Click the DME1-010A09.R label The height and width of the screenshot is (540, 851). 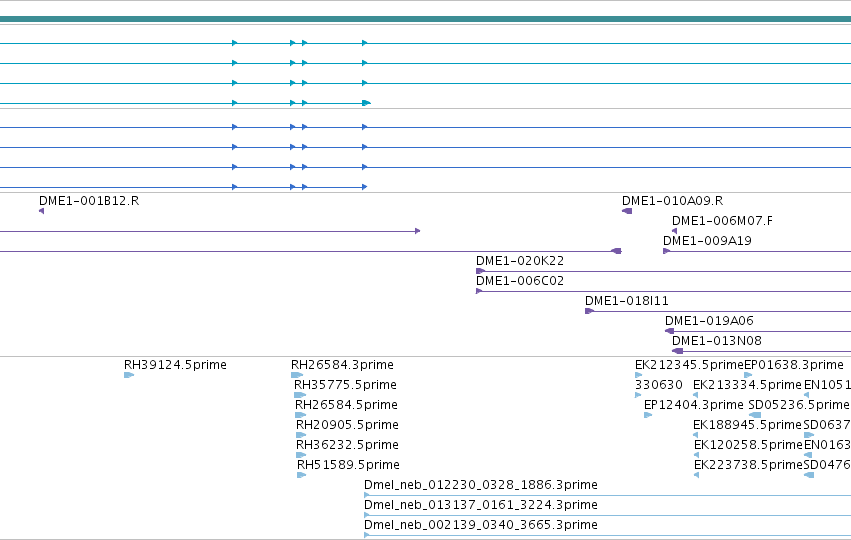click(x=672, y=201)
